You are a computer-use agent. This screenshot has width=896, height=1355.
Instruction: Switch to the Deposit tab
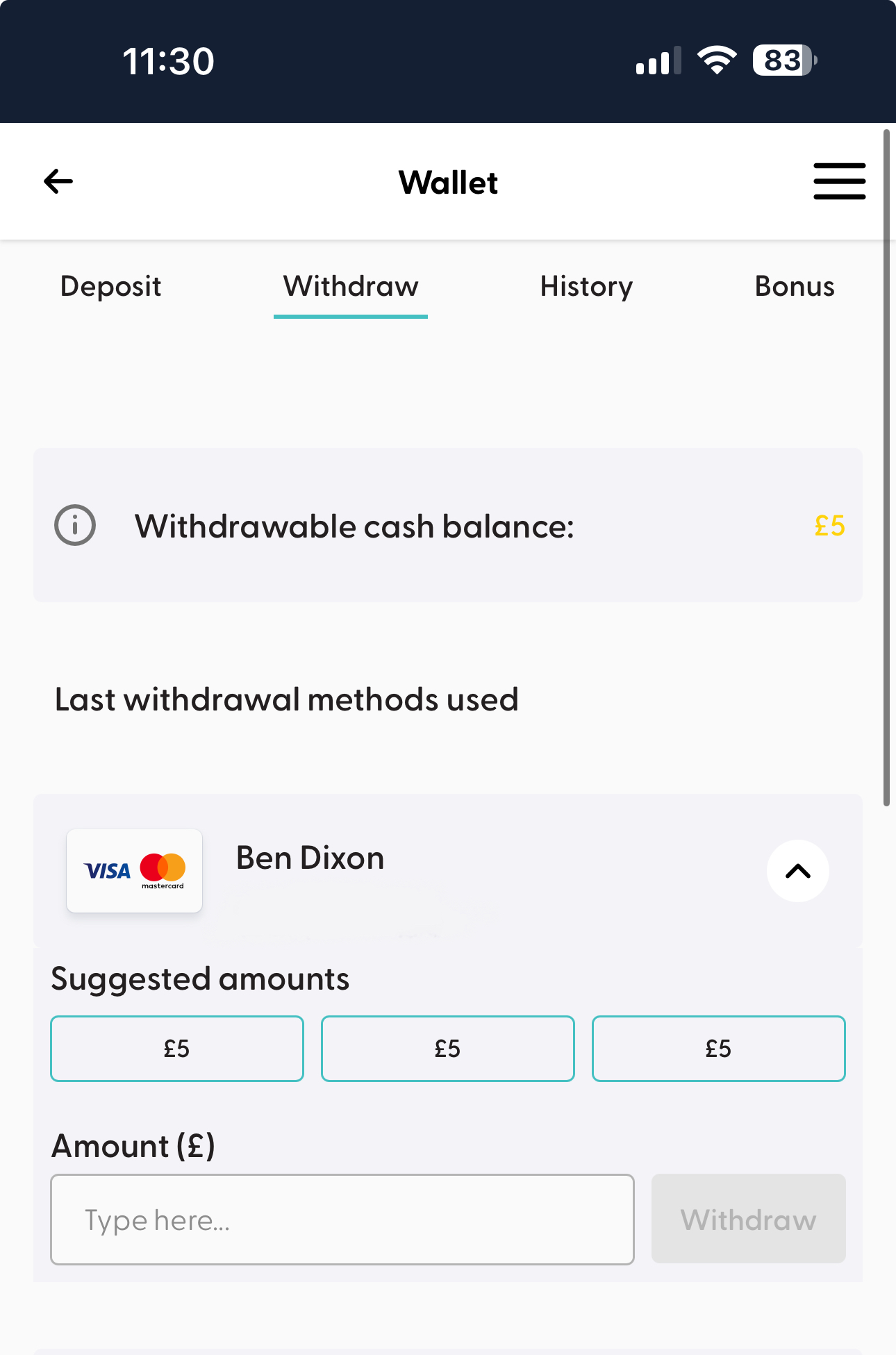[110, 286]
